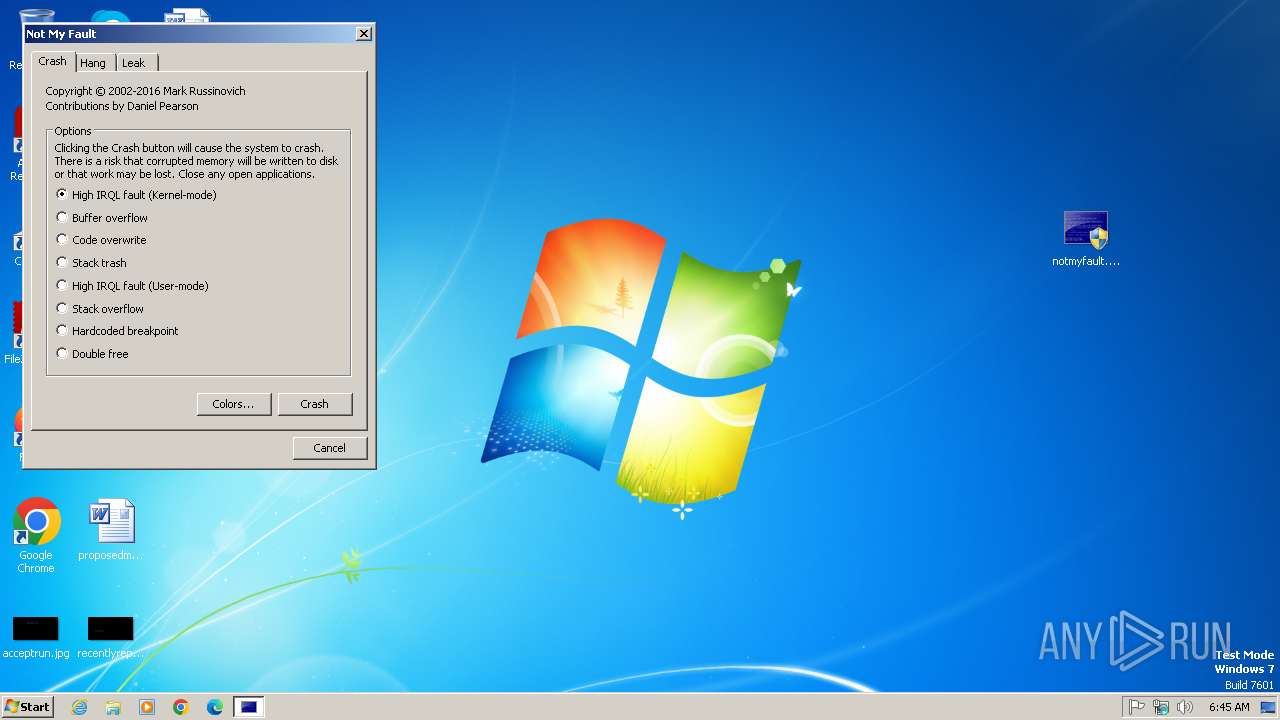Switch to the Crash tab
The image size is (1280, 720).
52,61
